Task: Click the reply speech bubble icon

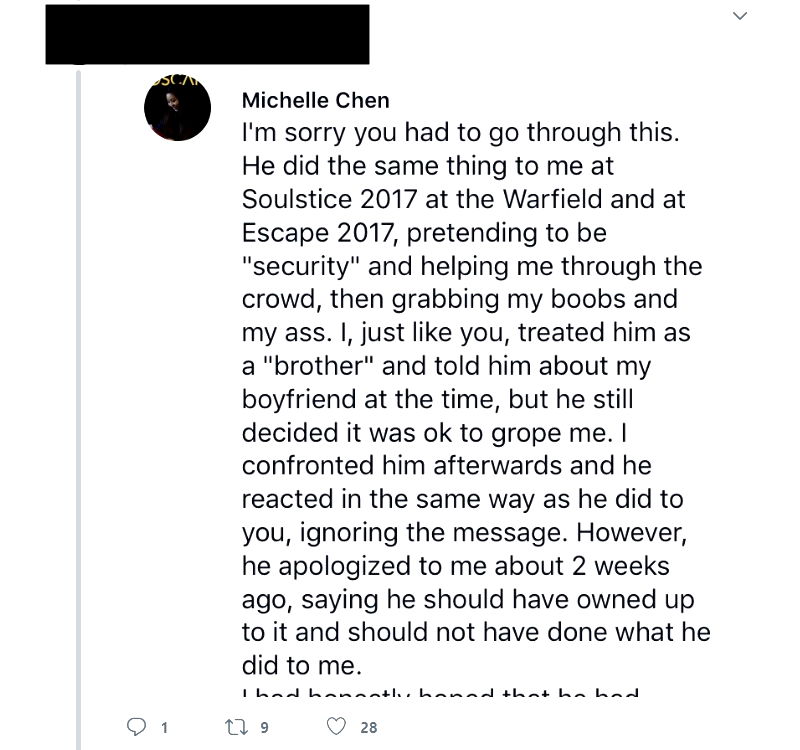Action: [x=137, y=727]
